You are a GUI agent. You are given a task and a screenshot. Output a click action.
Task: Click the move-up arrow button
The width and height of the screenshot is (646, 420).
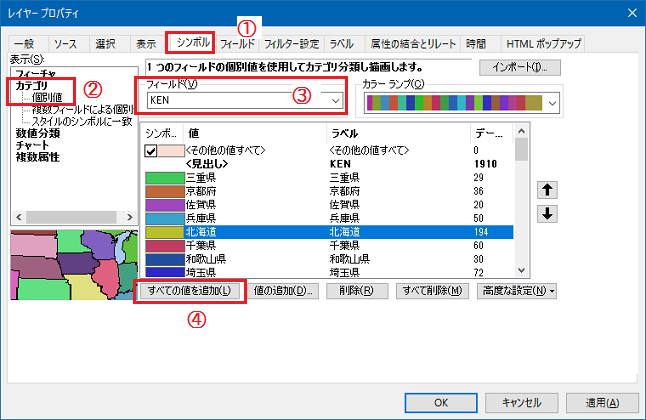click(547, 190)
